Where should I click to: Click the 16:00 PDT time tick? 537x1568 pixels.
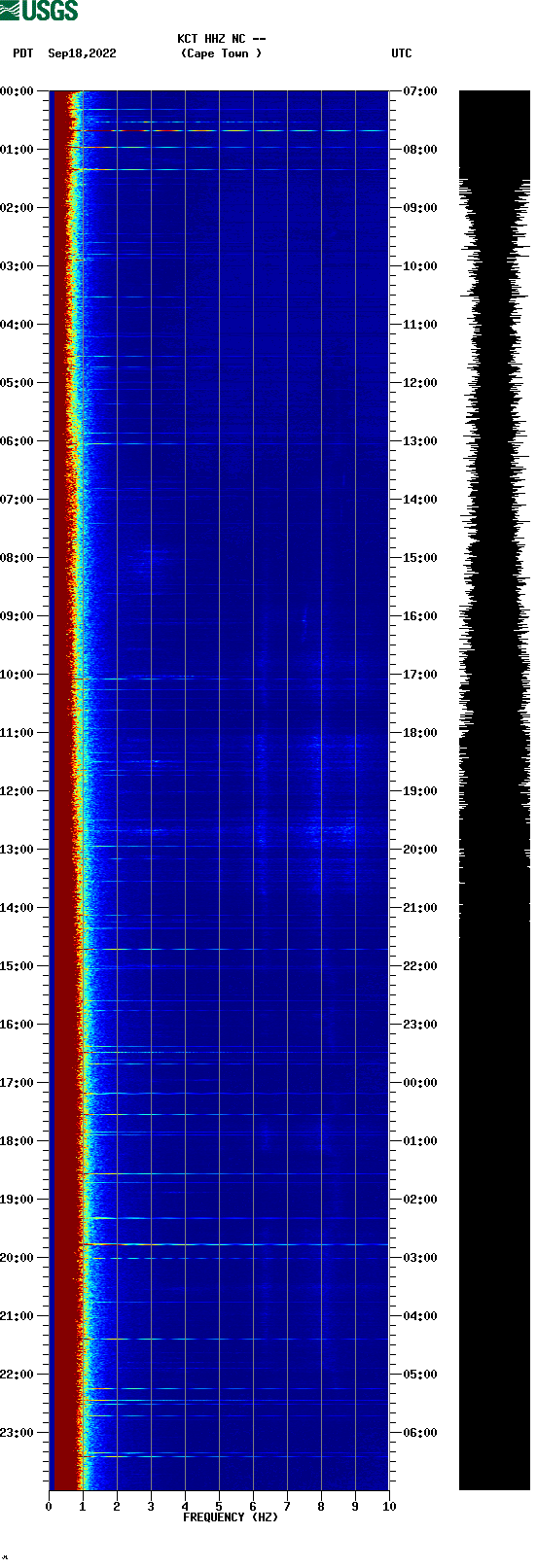[x=17, y=1025]
